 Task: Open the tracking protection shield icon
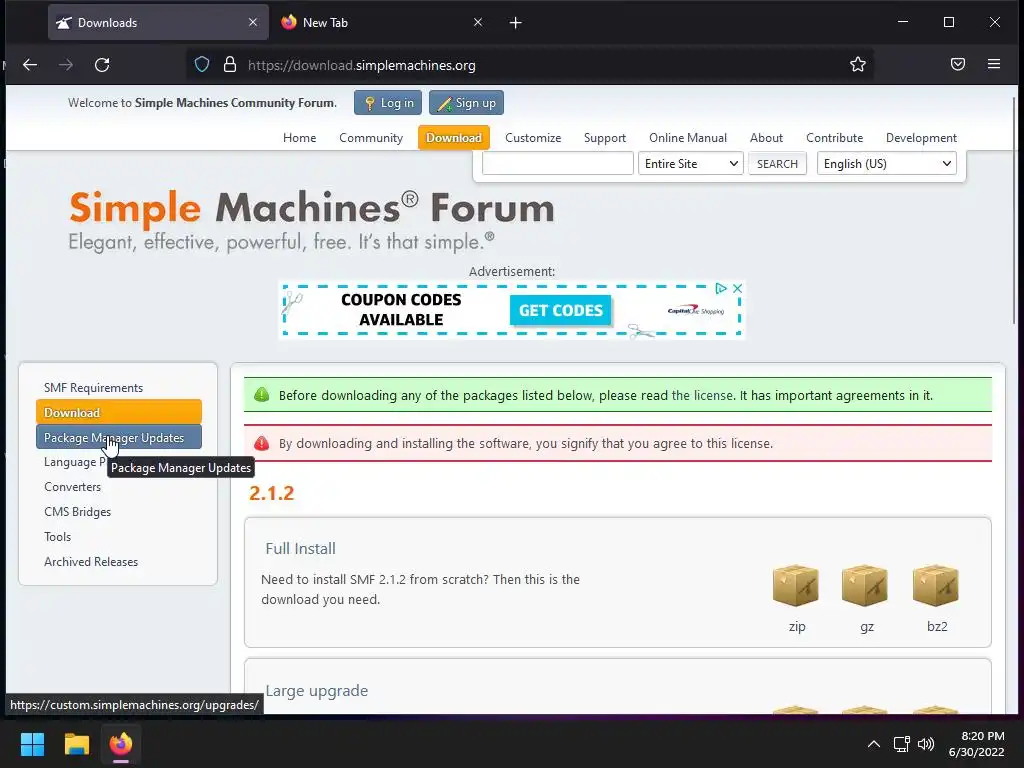tap(202, 65)
